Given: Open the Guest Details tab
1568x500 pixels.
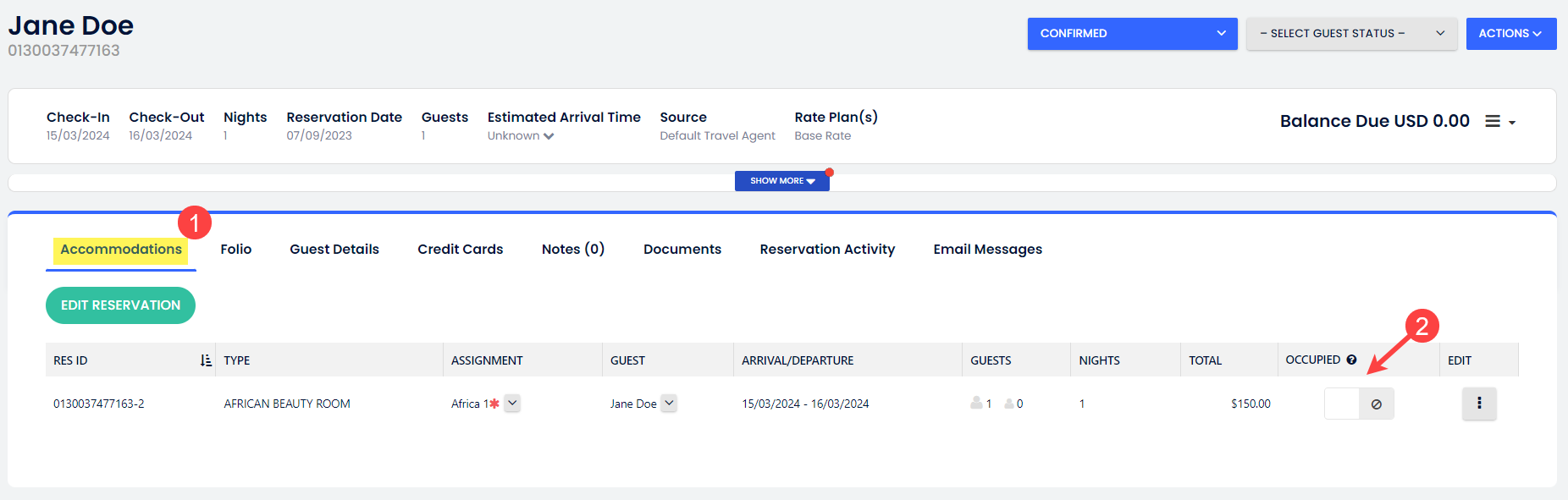Looking at the screenshot, I should tap(334, 250).
